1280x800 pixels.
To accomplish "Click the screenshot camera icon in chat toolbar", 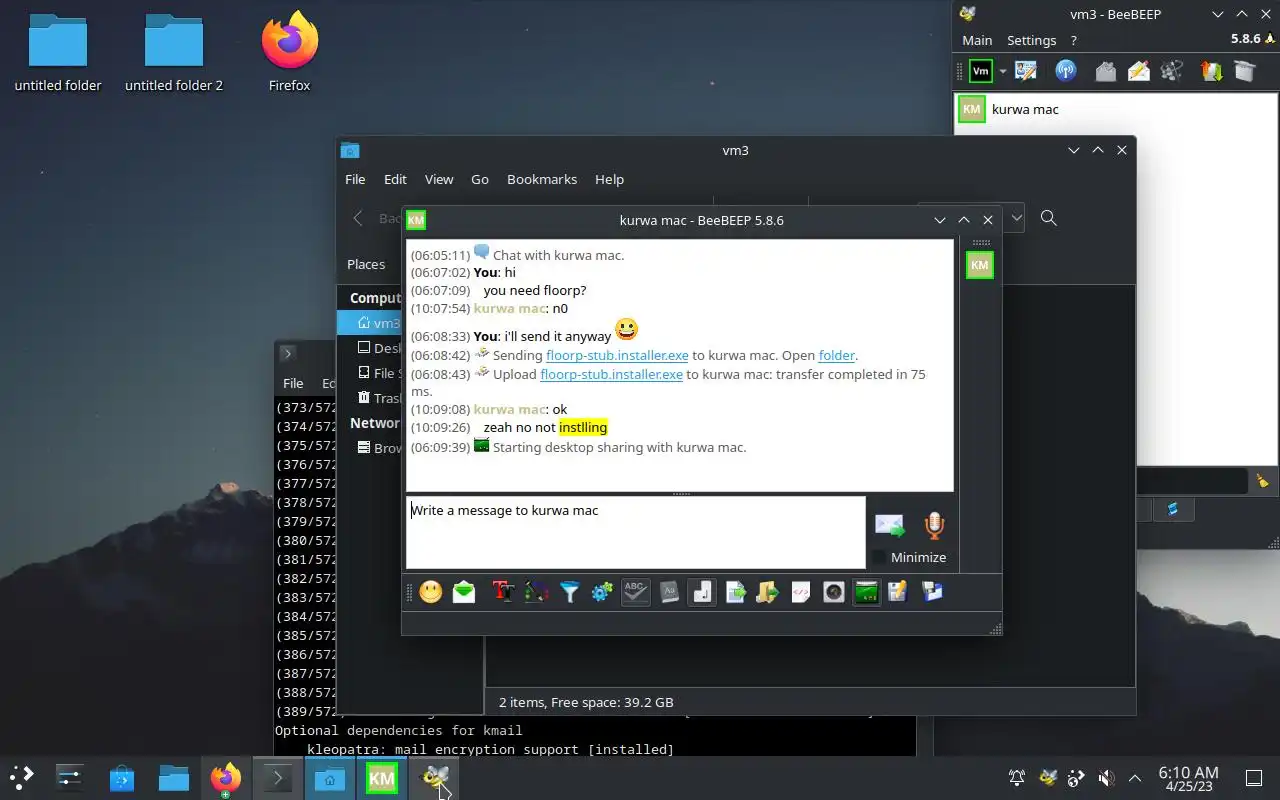I will tap(833, 592).
